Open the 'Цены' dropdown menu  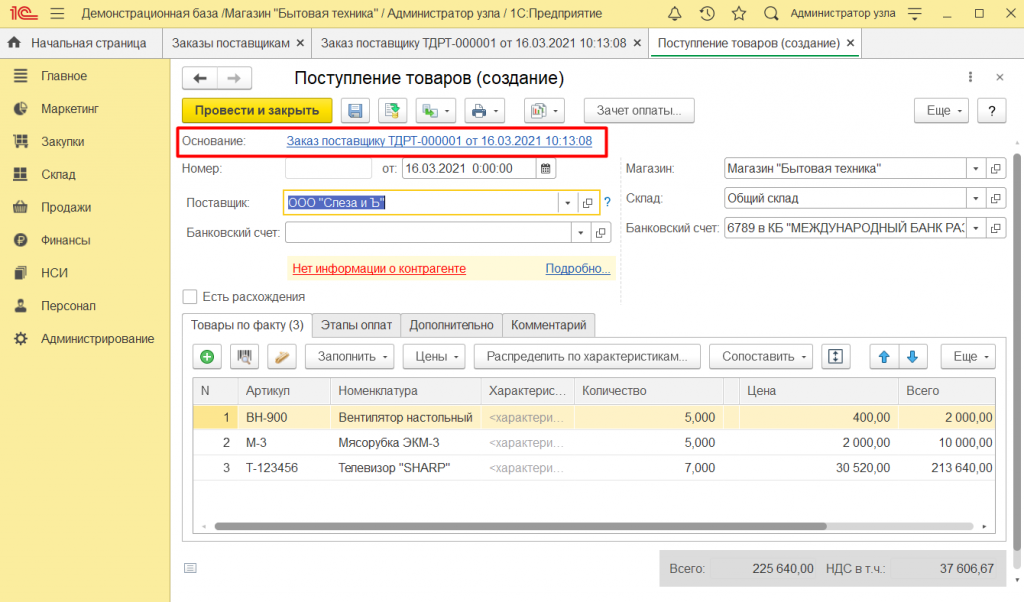pos(434,356)
